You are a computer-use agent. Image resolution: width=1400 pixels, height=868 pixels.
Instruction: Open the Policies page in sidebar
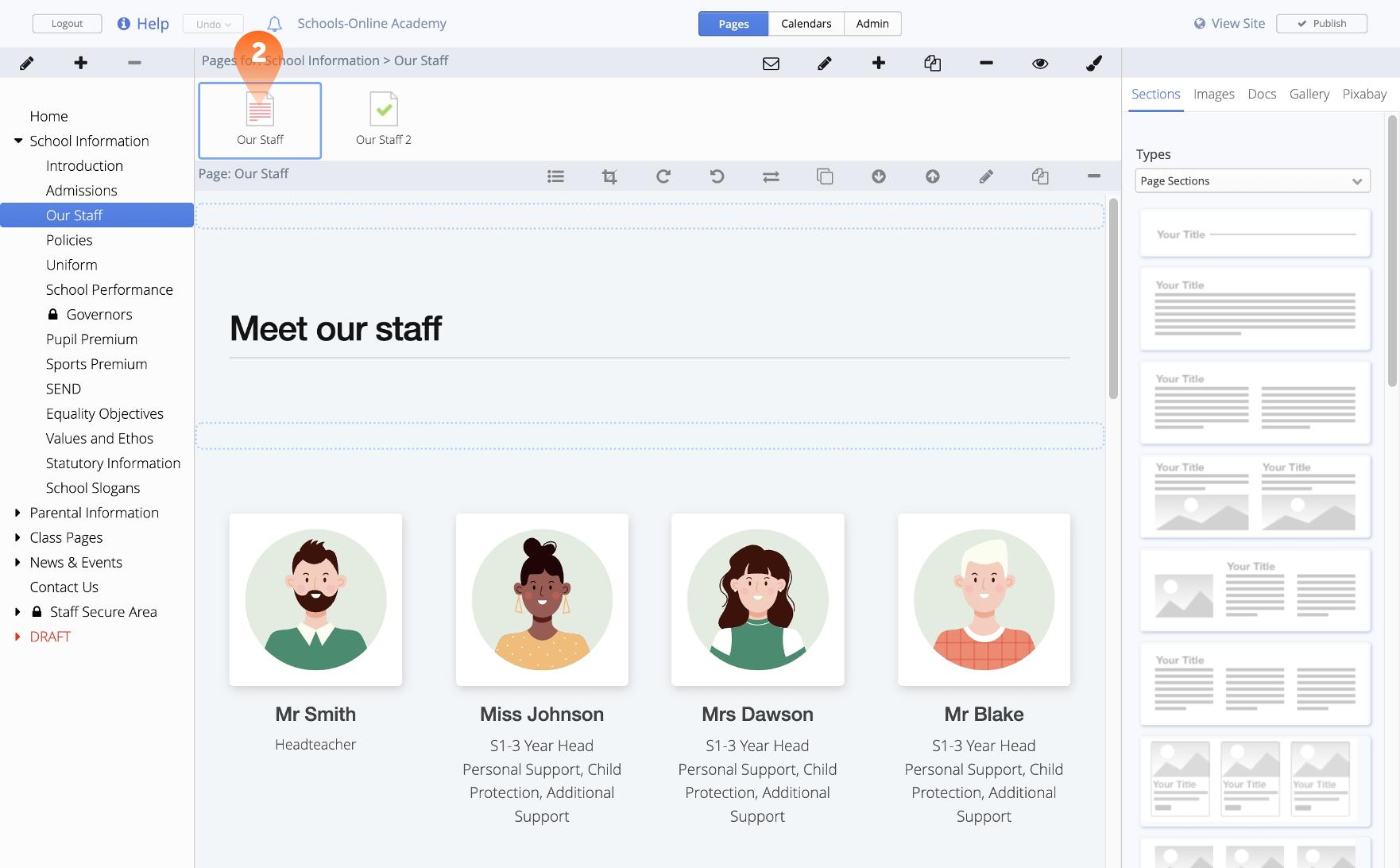coord(69,240)
